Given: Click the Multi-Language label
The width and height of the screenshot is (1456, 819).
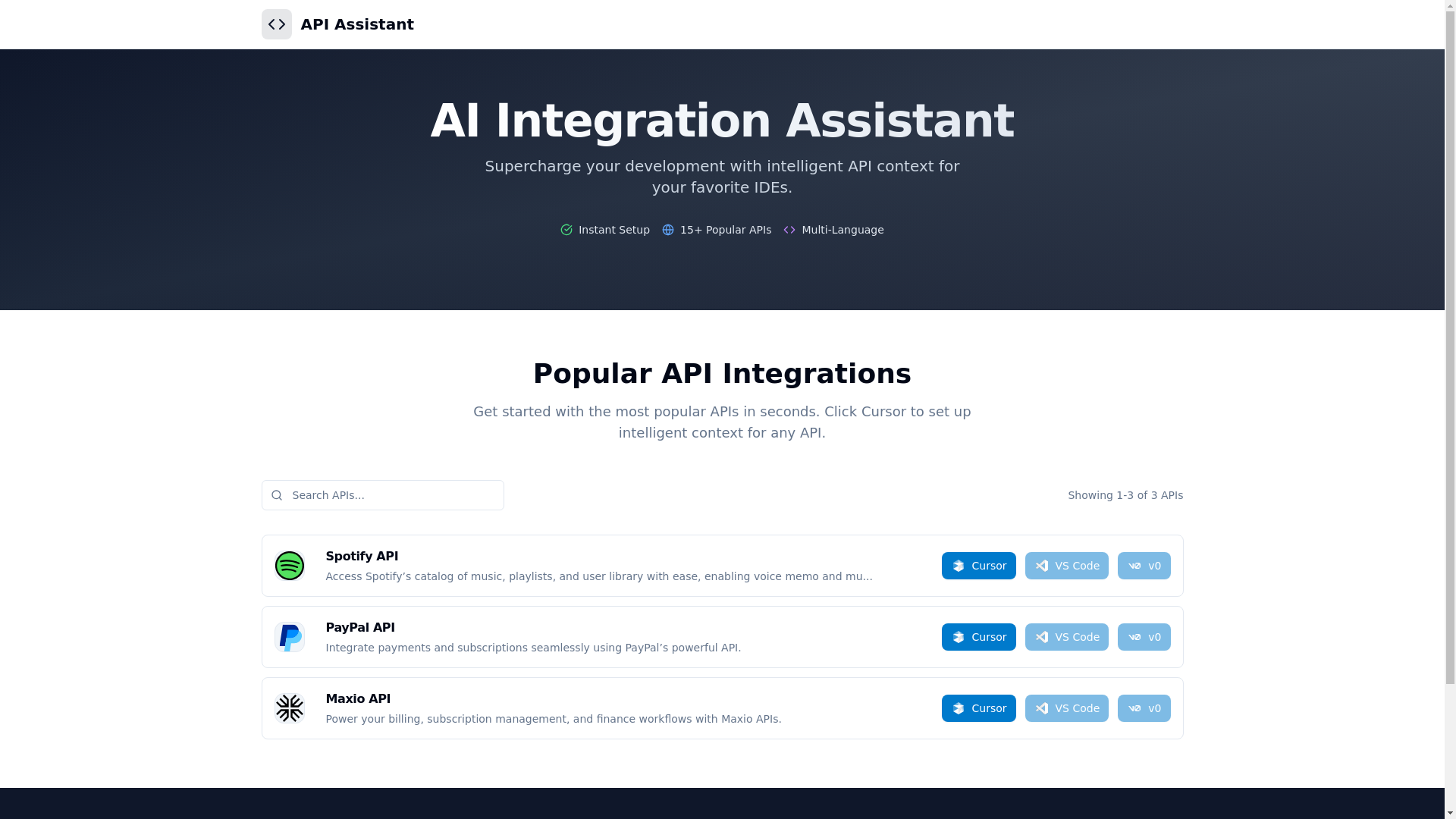Looking at the screenshot, I should (843, 230).
